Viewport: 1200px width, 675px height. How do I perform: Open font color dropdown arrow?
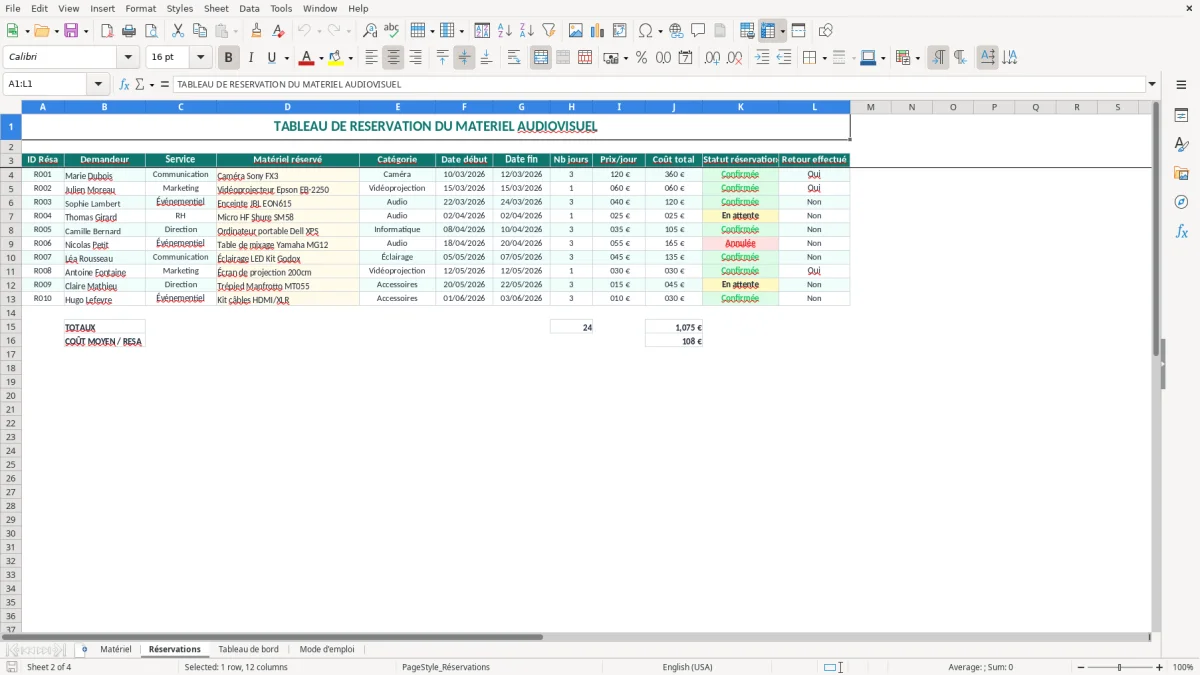coord(321,58)
